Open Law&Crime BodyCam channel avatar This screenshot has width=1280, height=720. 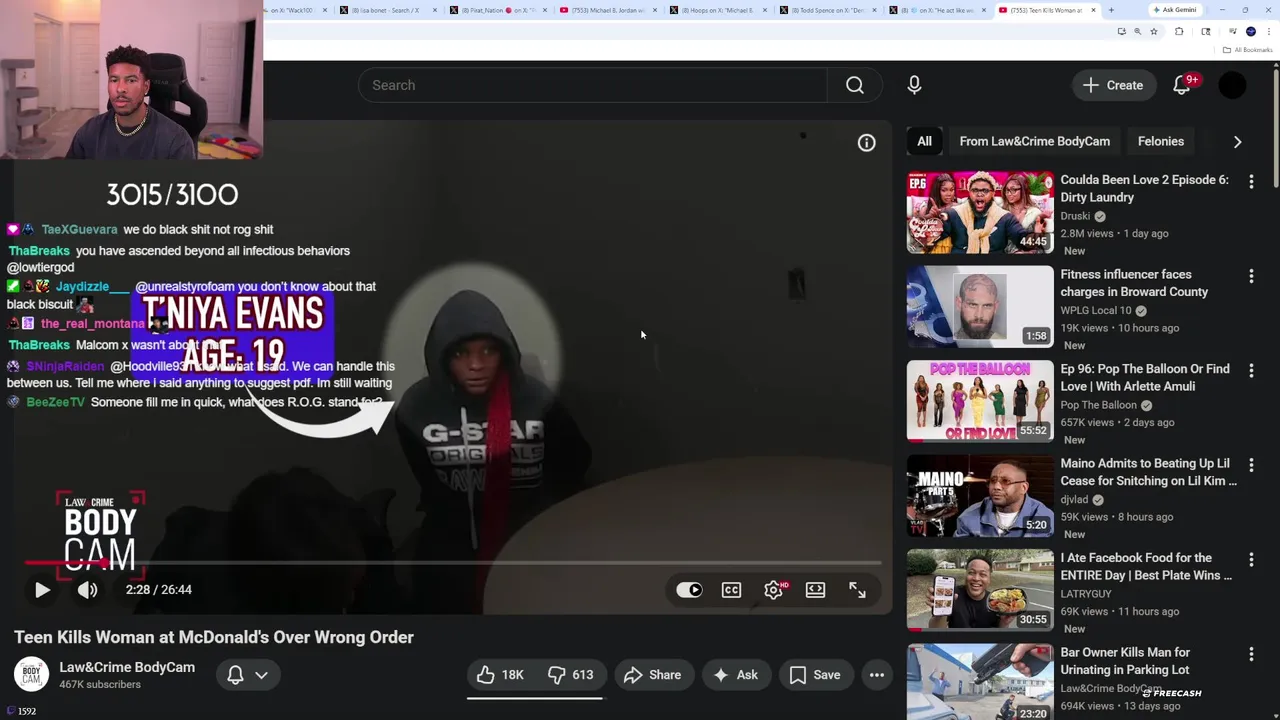pyautogui.click(x=31, y=675)
